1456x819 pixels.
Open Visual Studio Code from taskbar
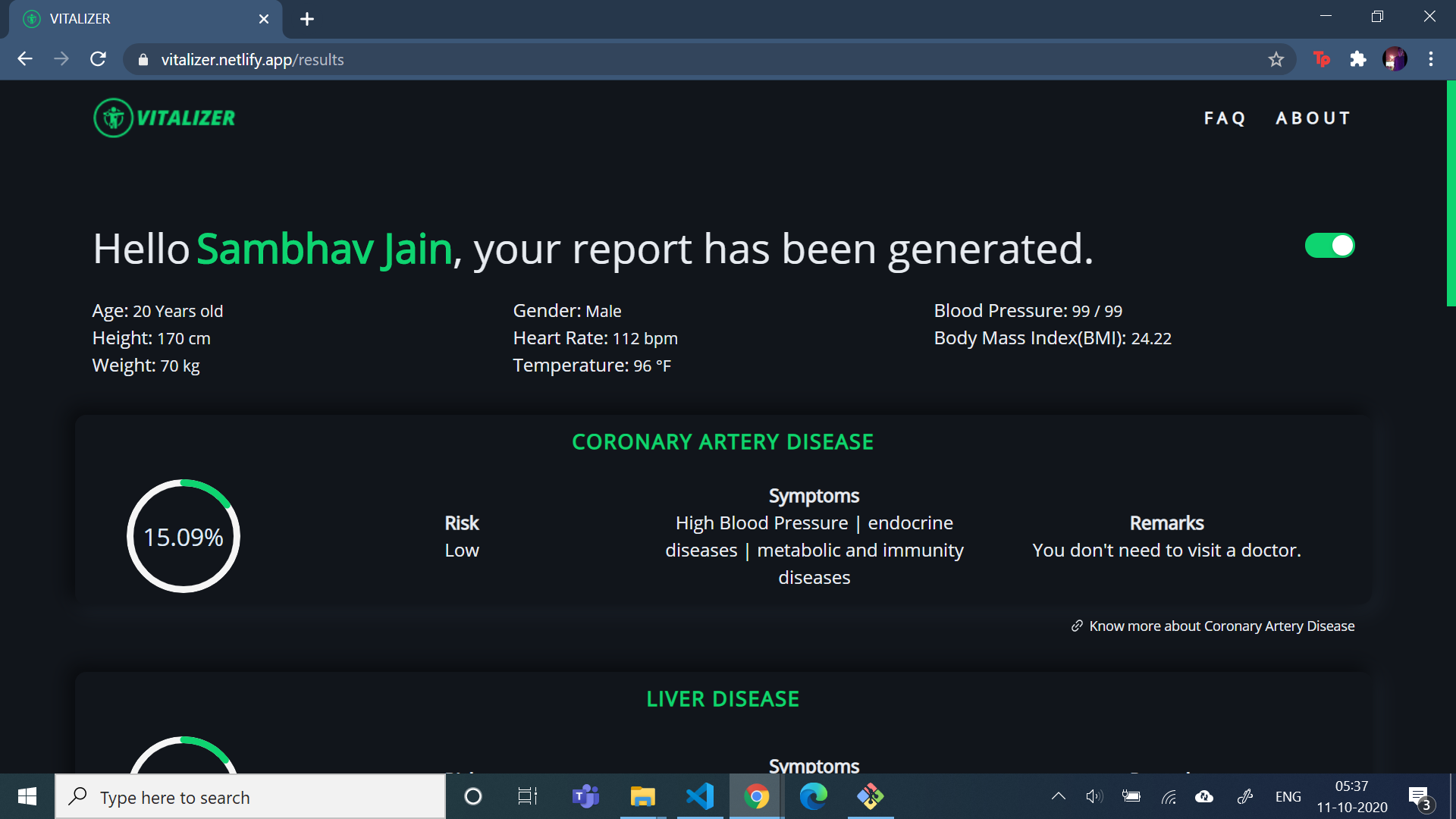point(699,796)
